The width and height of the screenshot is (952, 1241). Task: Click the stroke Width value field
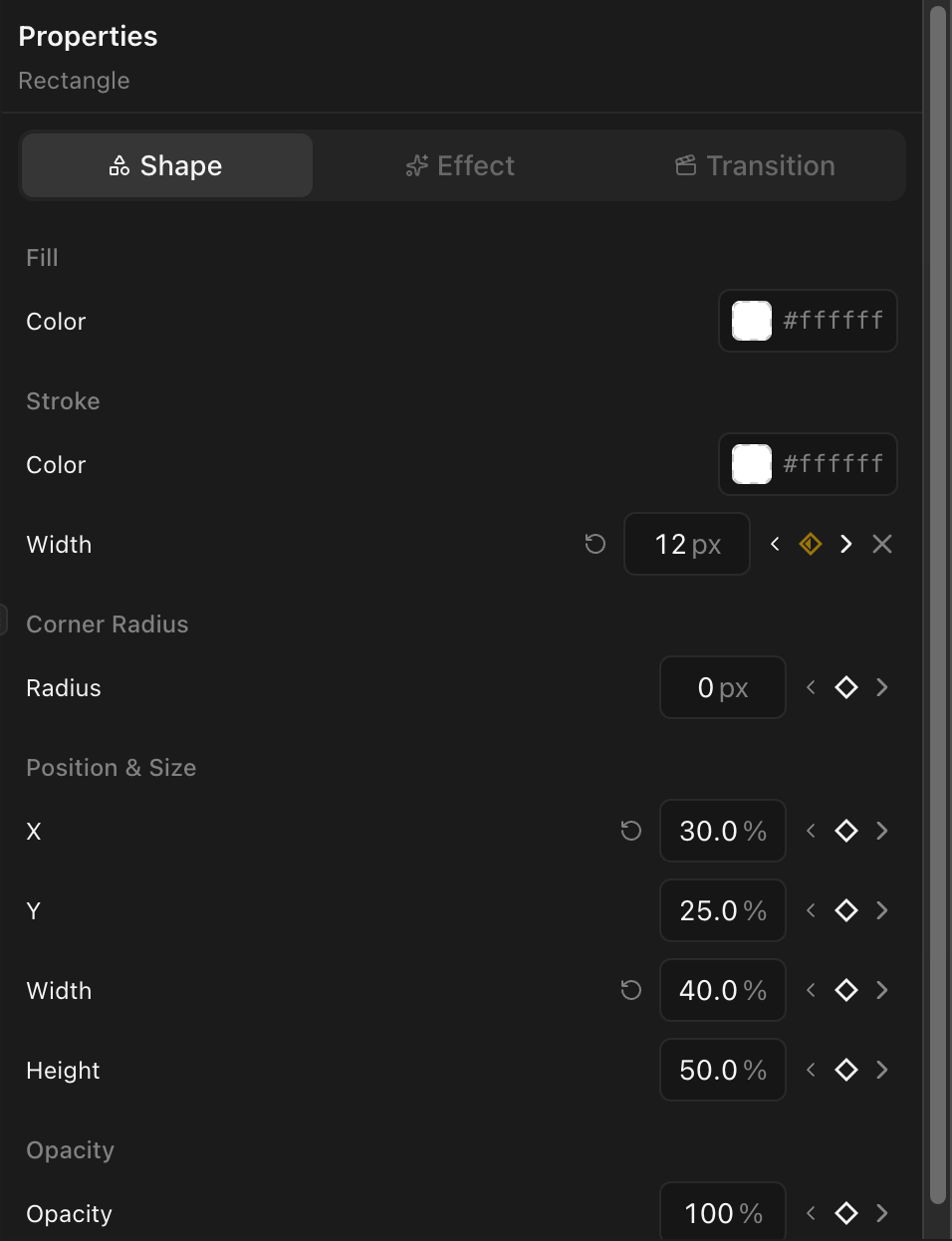point(687,544)
